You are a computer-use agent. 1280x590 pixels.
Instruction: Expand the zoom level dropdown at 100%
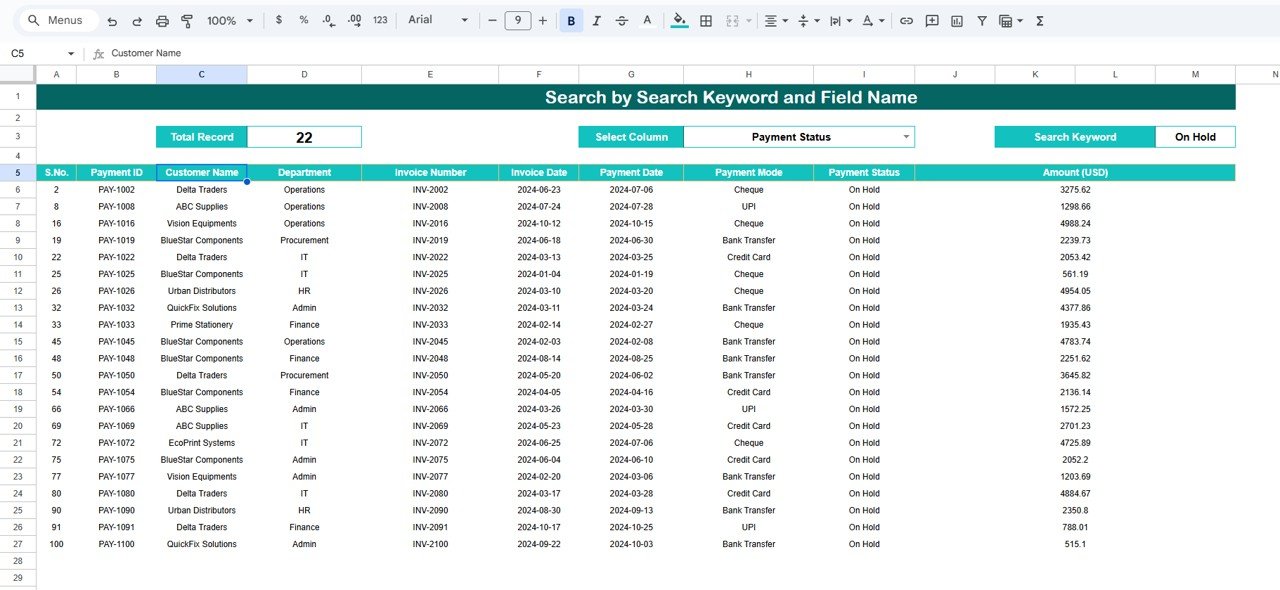tap(228, 19)
